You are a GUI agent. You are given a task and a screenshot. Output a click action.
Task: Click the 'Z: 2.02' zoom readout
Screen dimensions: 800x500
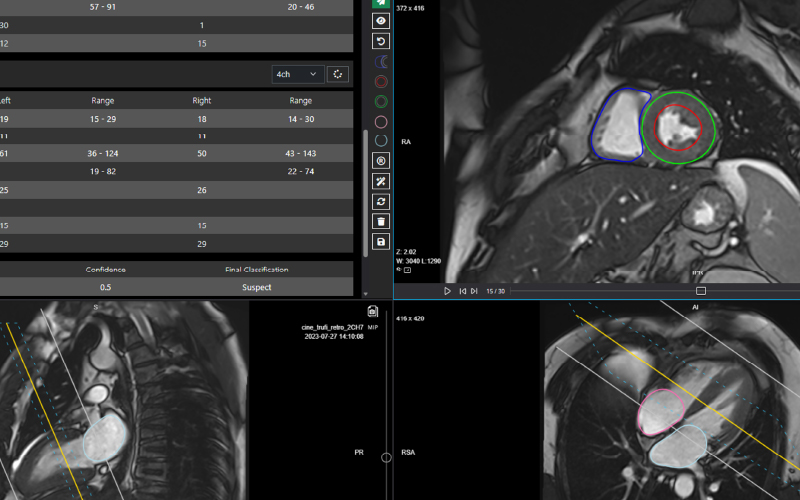406,252
